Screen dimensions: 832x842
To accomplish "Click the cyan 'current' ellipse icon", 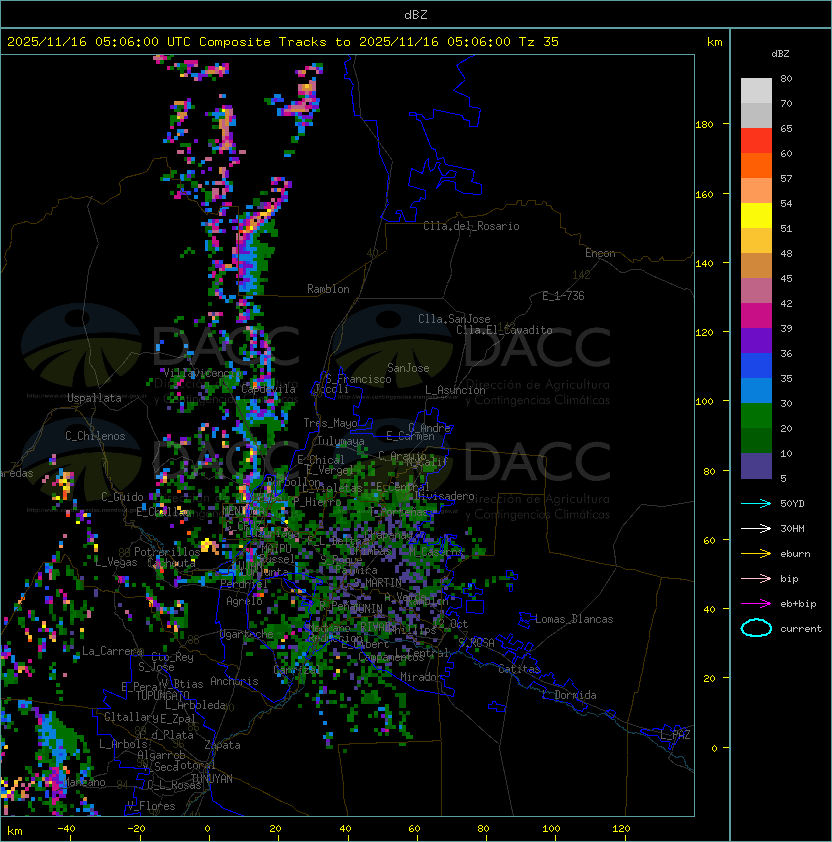I will click(x=756, y=628).
